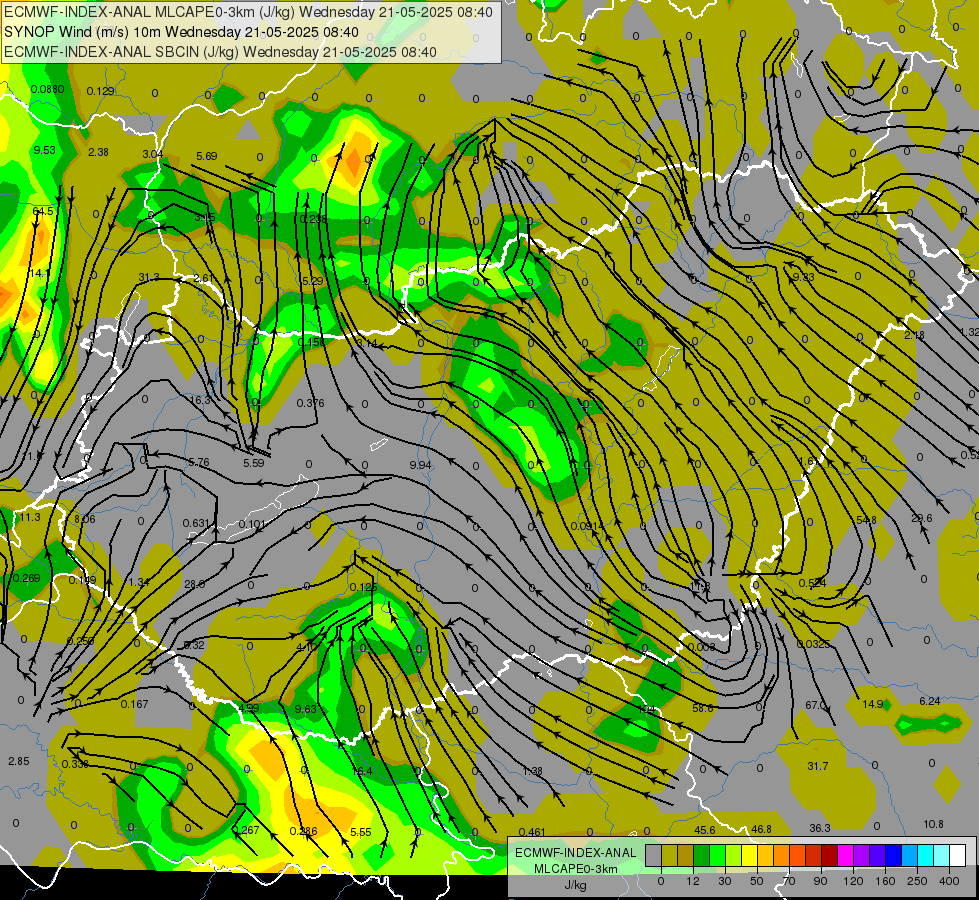The image size is (979, 900).
Task: Click the bright green legend swatch
Action: click(717, 855)
